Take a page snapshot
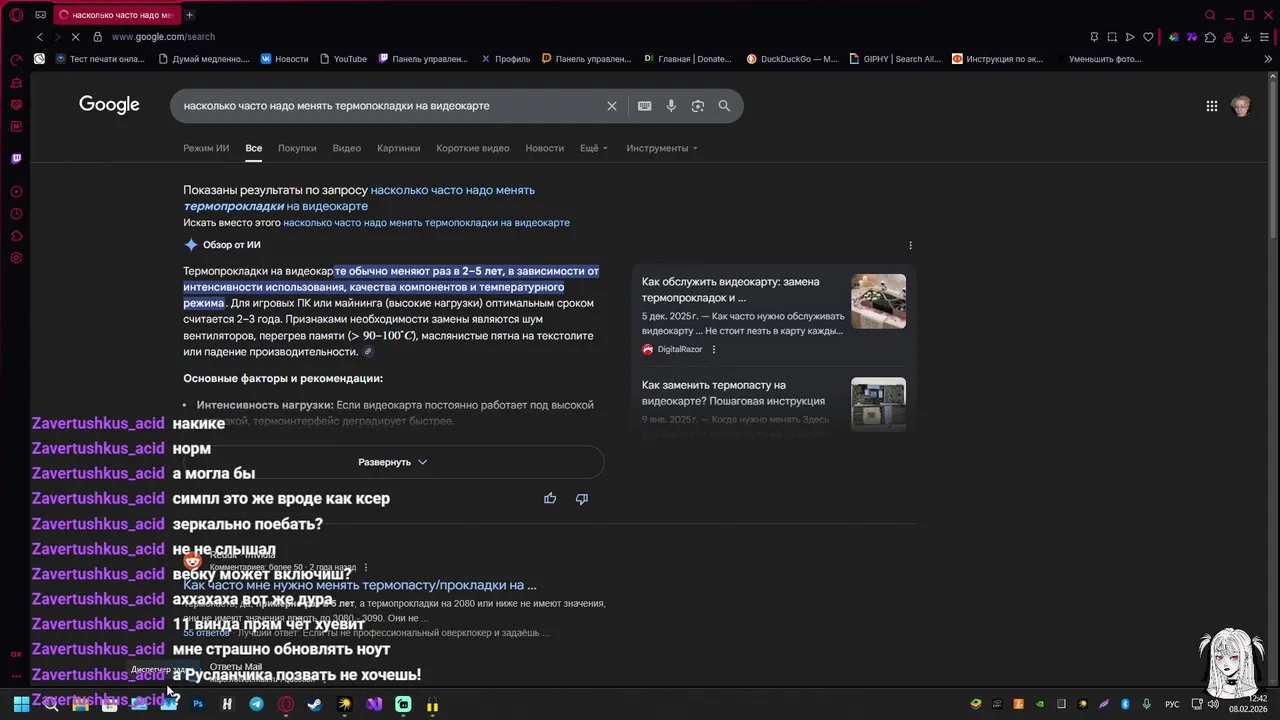Viewport: 1280px width, 720px height. (1112, 37)
